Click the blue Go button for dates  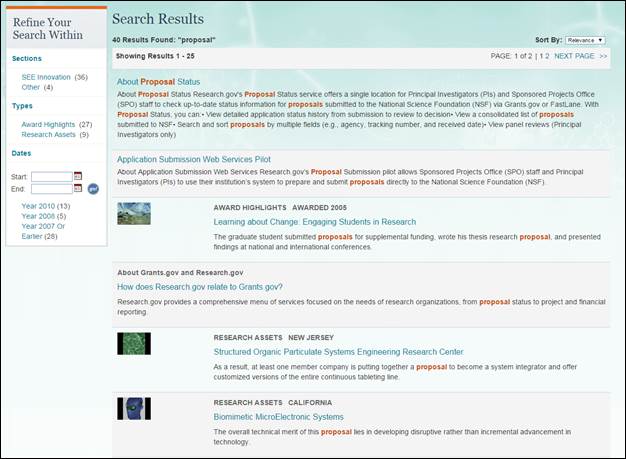93,188
